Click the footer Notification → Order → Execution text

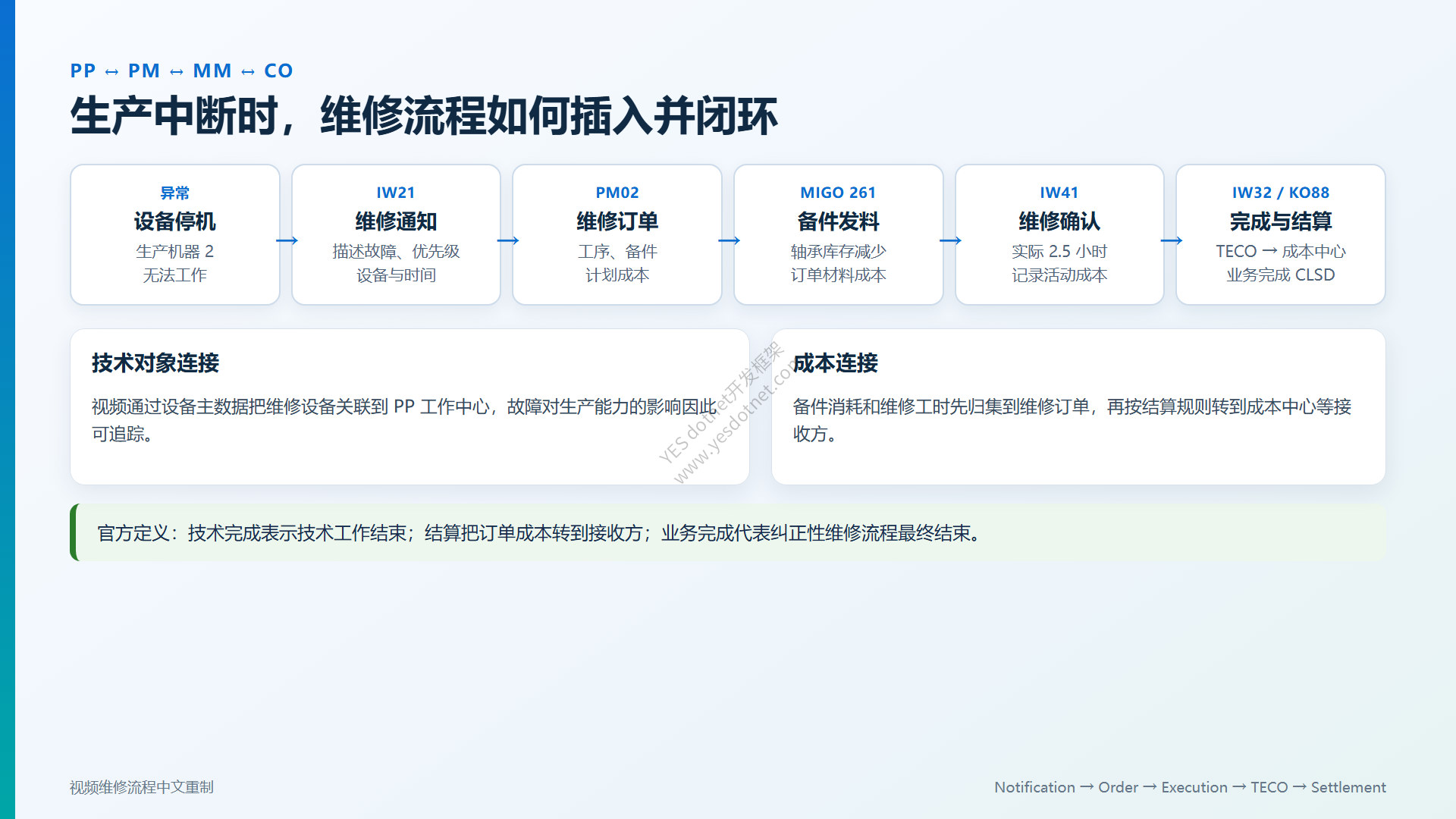[x=1190, y=787]
